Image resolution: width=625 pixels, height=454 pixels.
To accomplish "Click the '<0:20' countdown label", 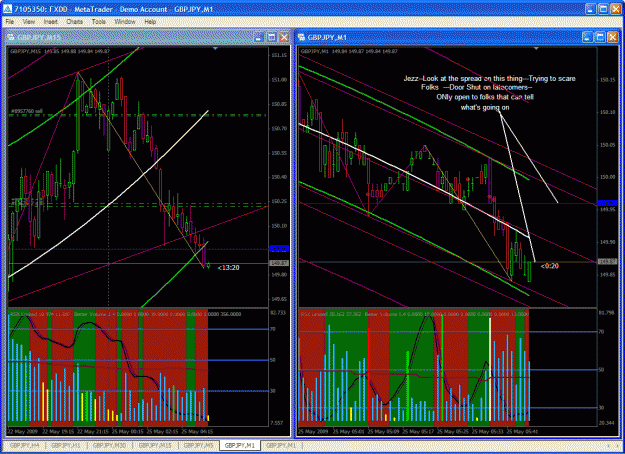I will click(x=549, y=266).
